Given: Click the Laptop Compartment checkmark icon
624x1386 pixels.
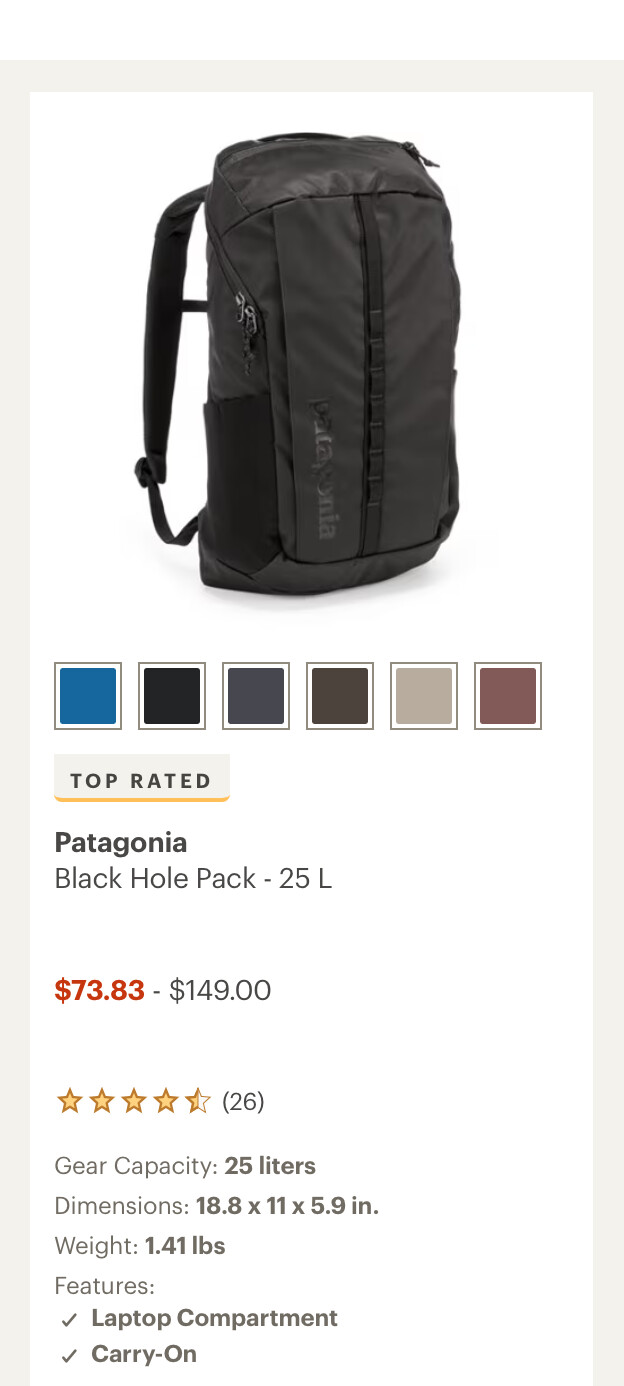Looking at the screenshot, I should (69, 1320).
